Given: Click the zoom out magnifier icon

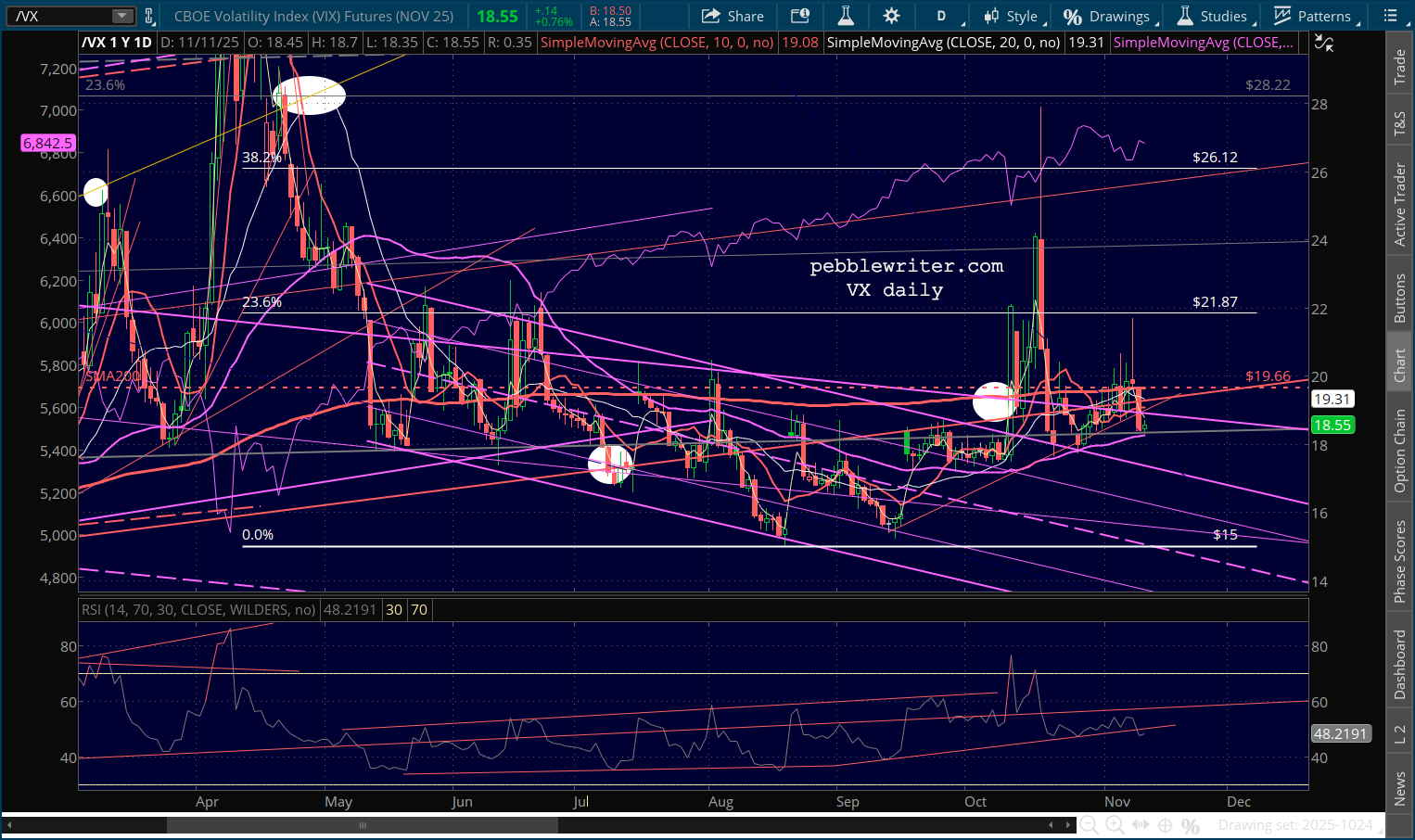Looking at the screenshot, I should click(x=1090, y=825).
